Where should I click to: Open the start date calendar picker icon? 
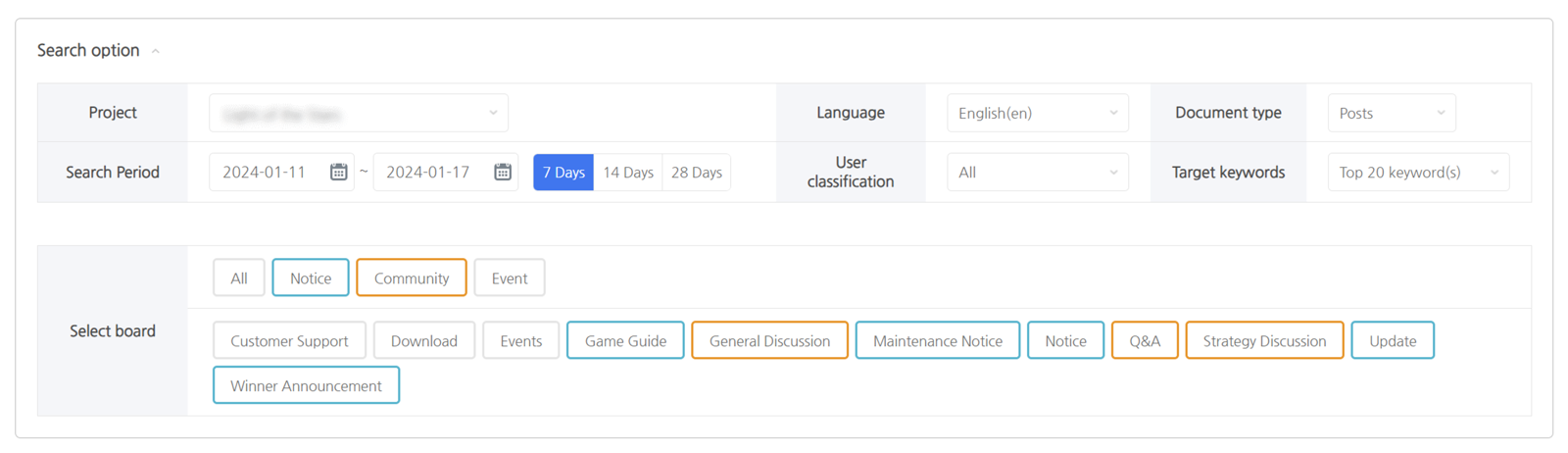tap(338, 173)
